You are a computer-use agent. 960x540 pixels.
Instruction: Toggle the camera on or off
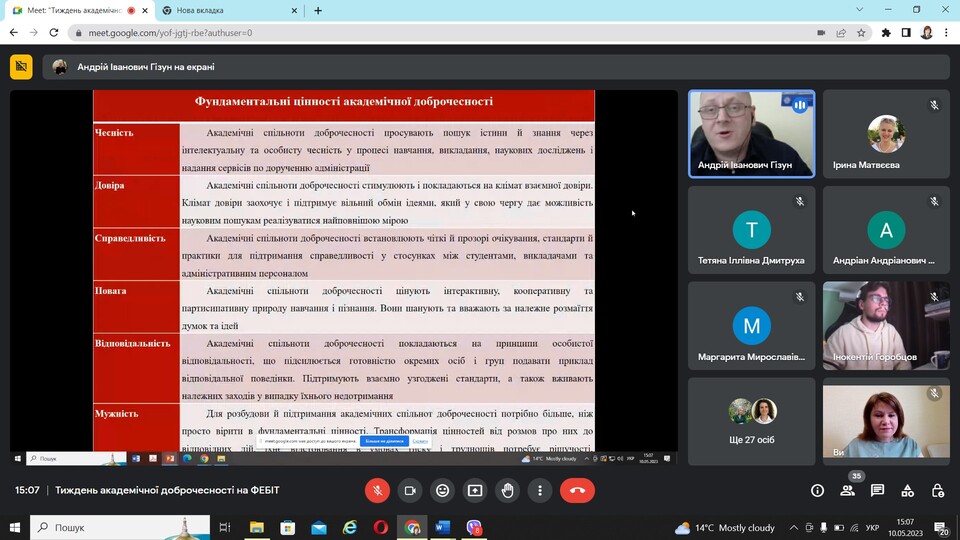[x=409, y=490]
